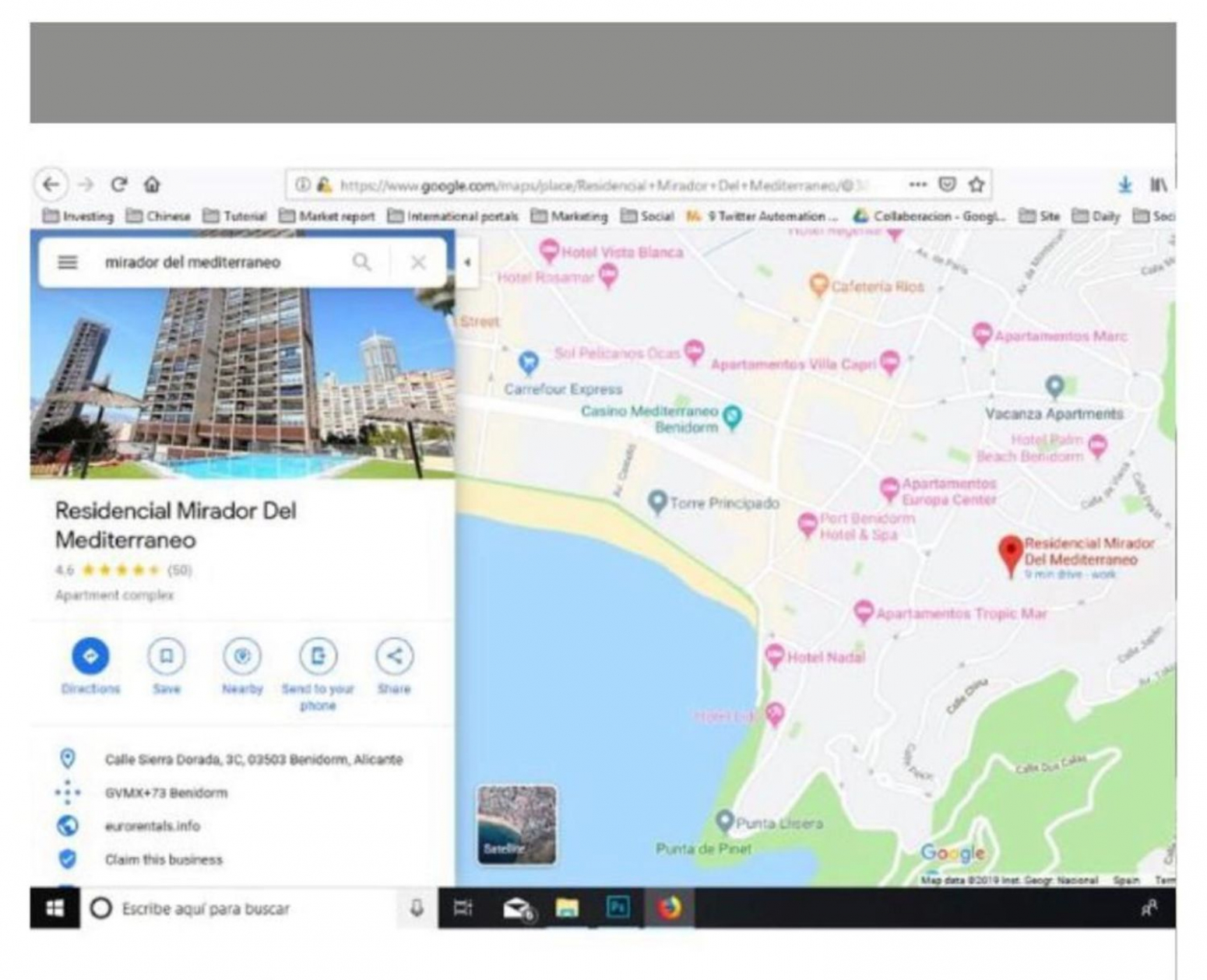Open the Market report bookmarks folder
1207x980 pixels.
pyautogui.click(x=327, y=216)
